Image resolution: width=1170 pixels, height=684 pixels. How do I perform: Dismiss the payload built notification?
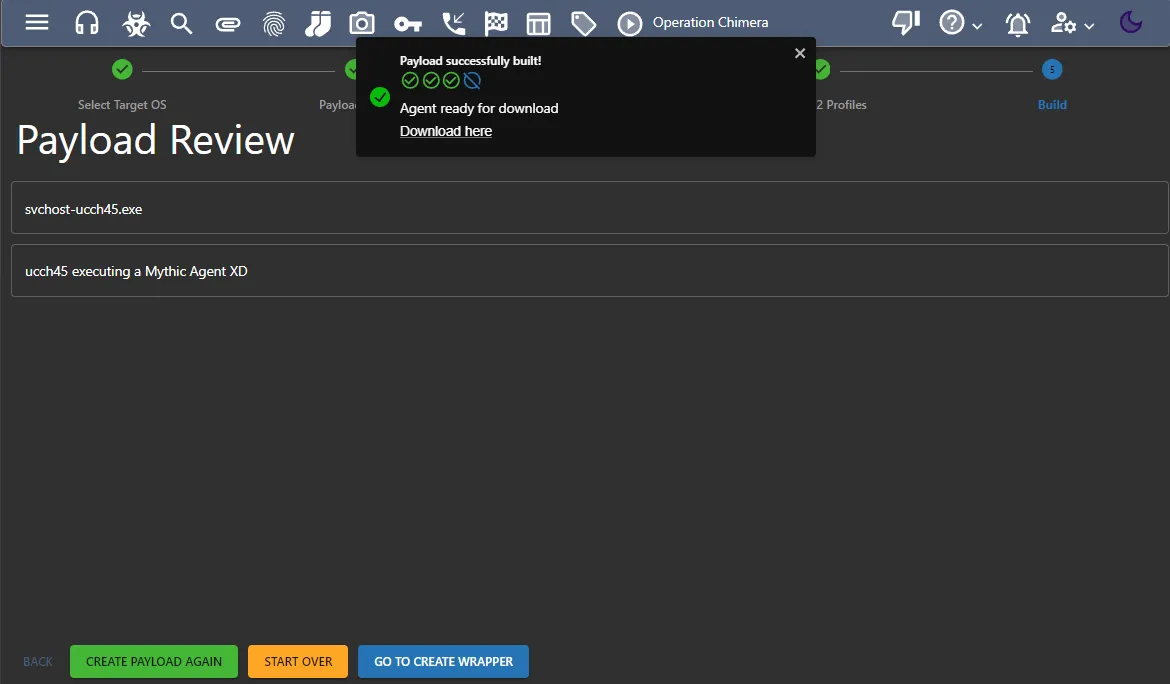pos(800,53)
